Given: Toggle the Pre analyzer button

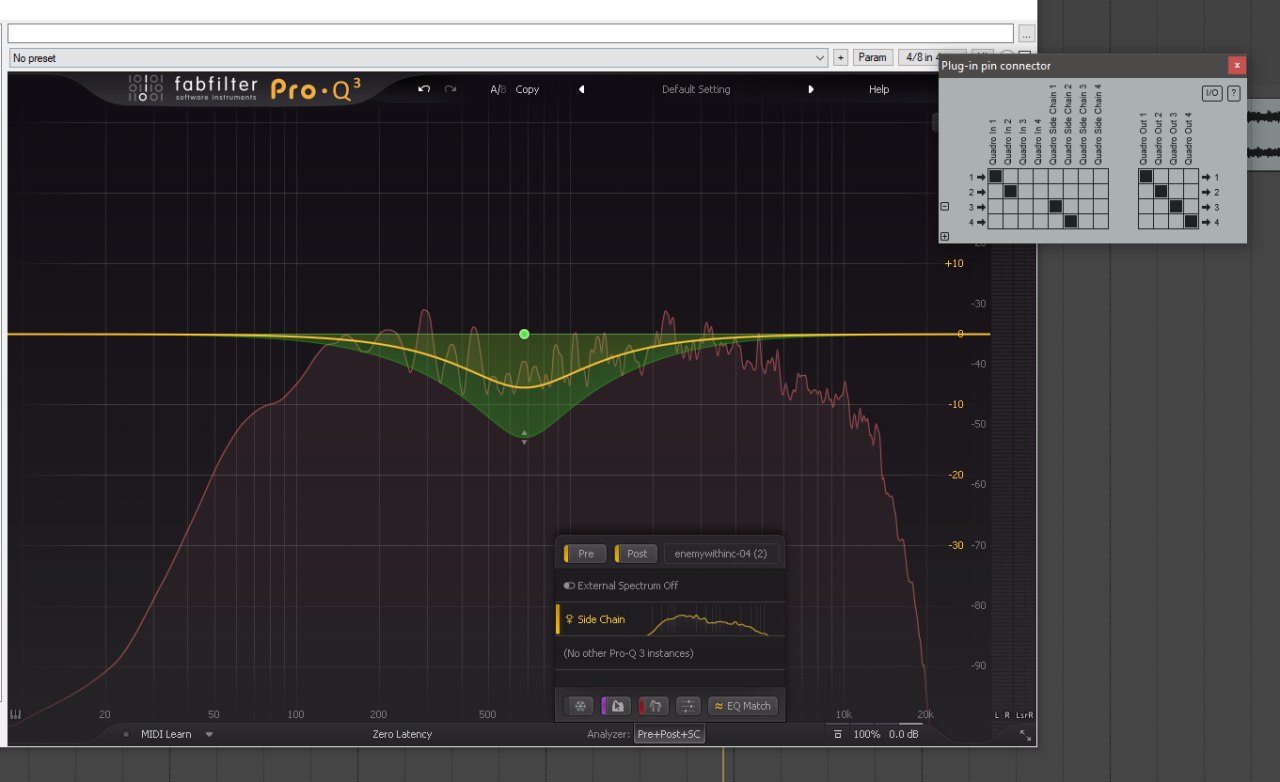Looking at the screenshot, I should pos(585,553).
